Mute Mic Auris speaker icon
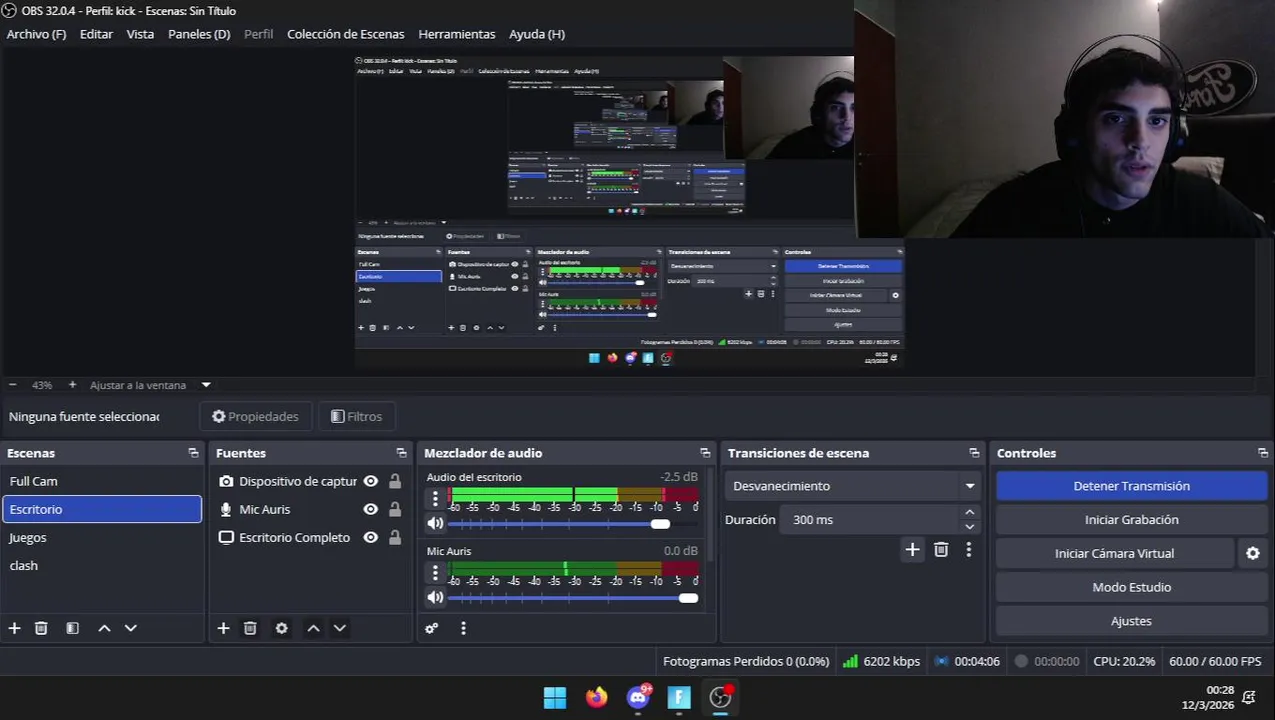Screen dimensions: 1275x720 click(x=435, y=597)
